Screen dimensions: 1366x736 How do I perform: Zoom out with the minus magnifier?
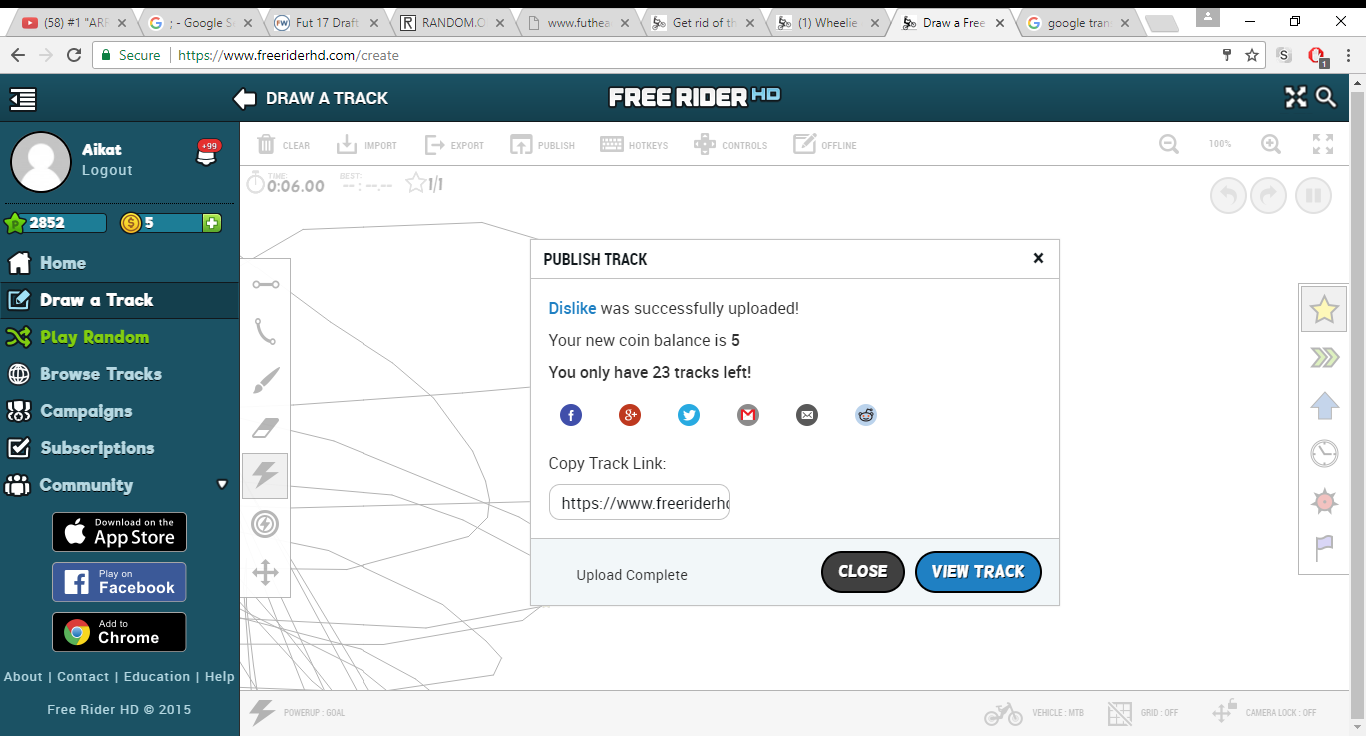(x=1169, y=144)
